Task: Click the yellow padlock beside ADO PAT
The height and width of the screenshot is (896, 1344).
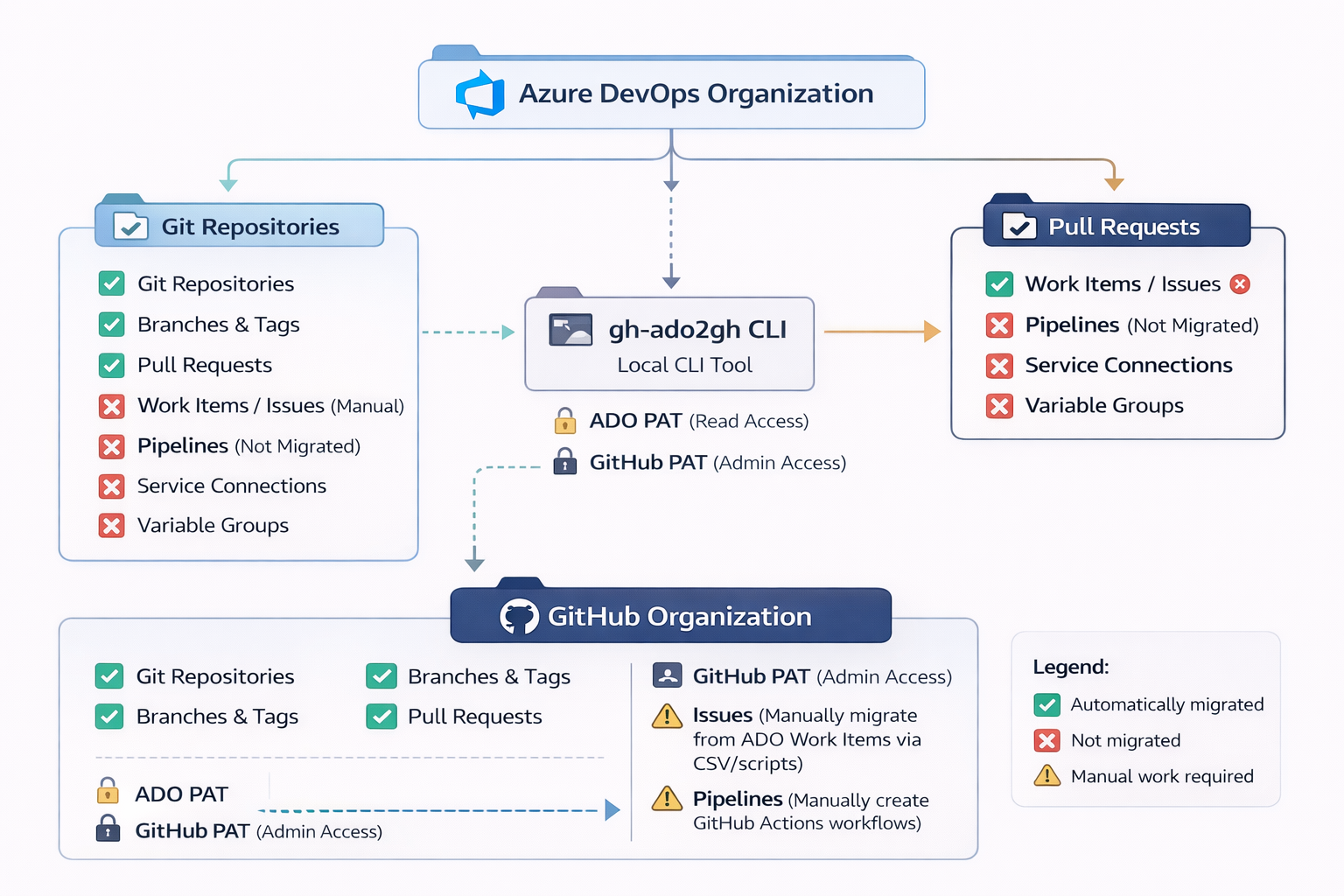Action: [565, 421]
